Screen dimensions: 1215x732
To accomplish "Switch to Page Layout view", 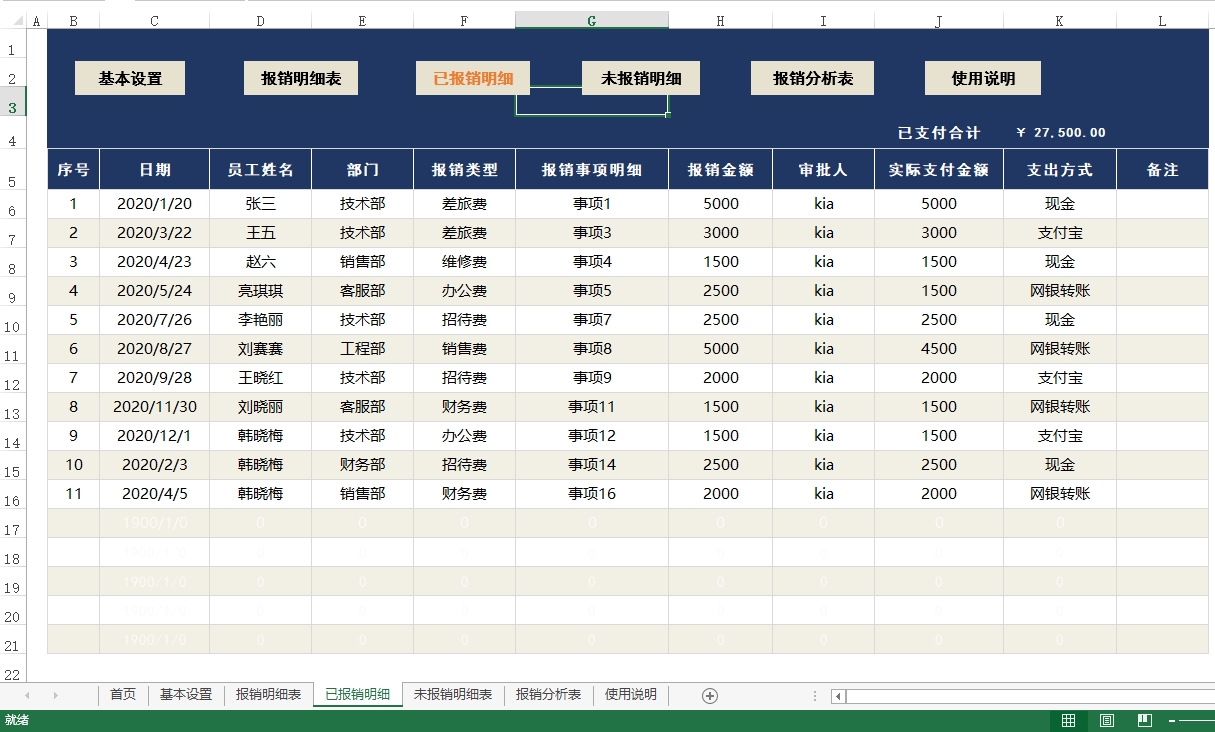I will [x=1107, y=721].
